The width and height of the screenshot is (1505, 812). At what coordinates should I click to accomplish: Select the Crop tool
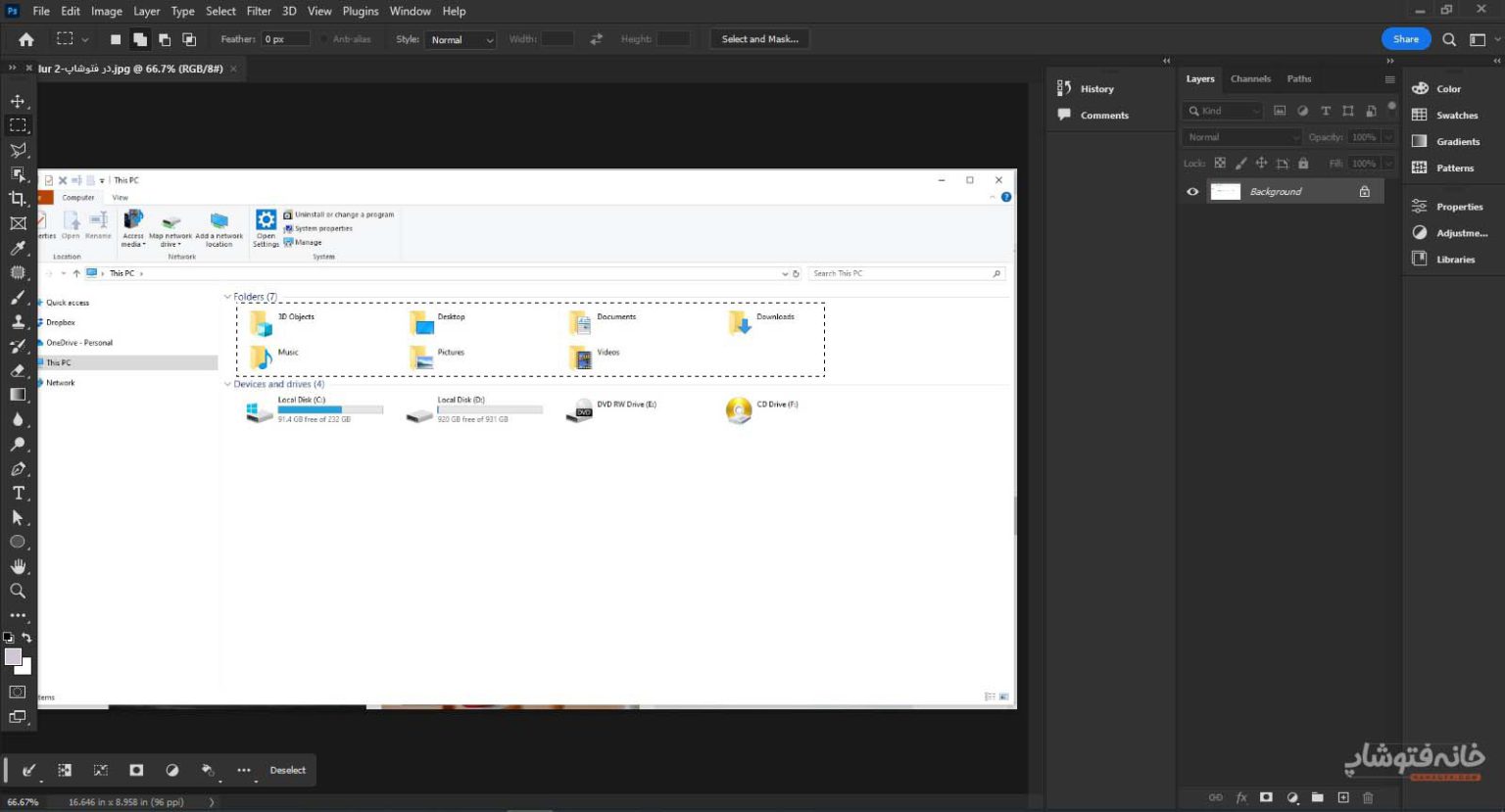tap(18, 199)
